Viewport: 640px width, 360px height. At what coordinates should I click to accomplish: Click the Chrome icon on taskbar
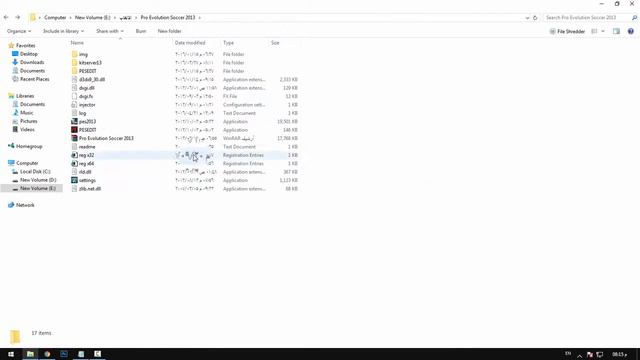pos(47,354)
